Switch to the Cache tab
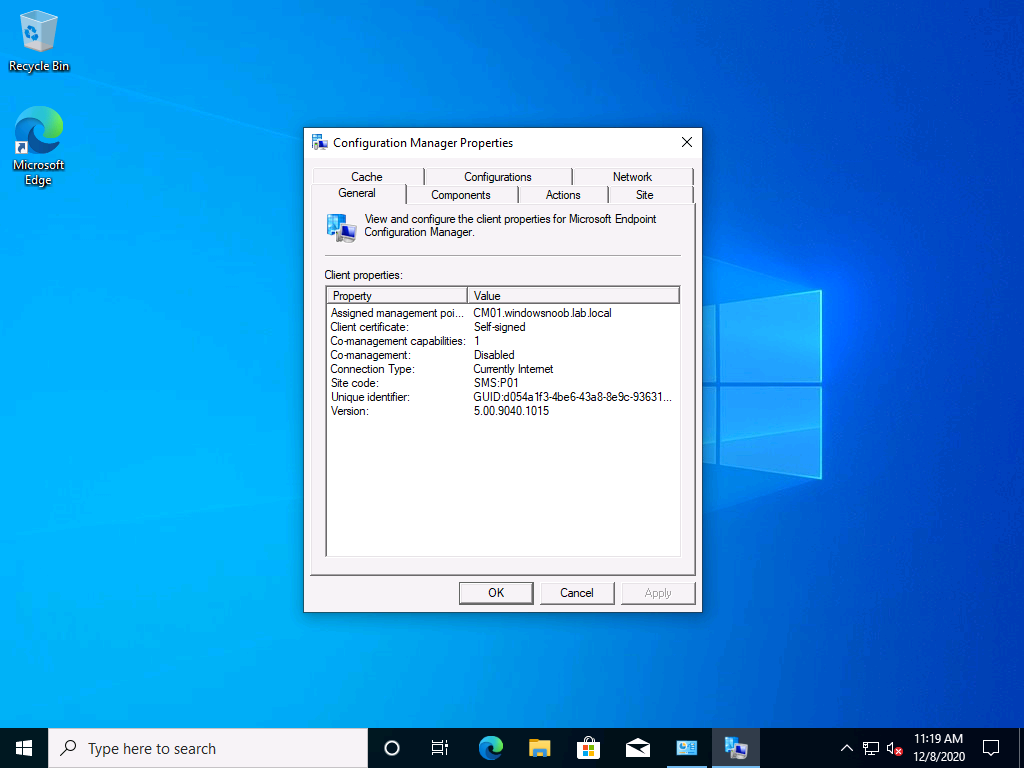 click(x=367, y=177)
